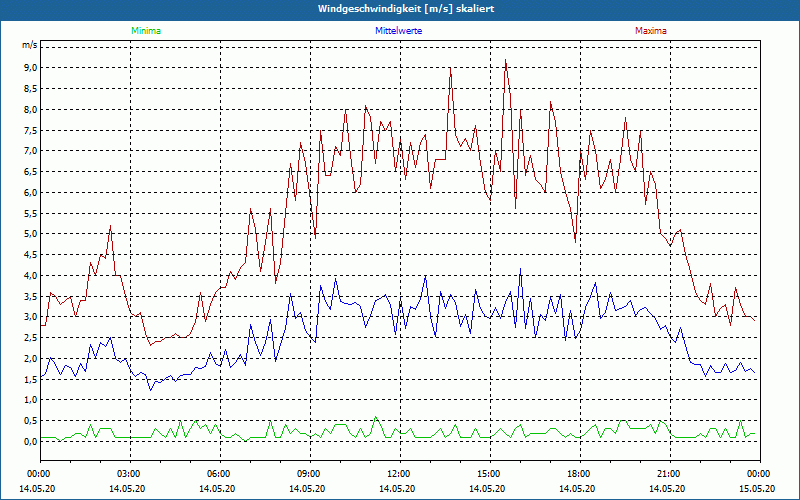This screenshot has width=800, height=500.
Task: Click the green Minima legend label
Action: [x=146, y=31]
